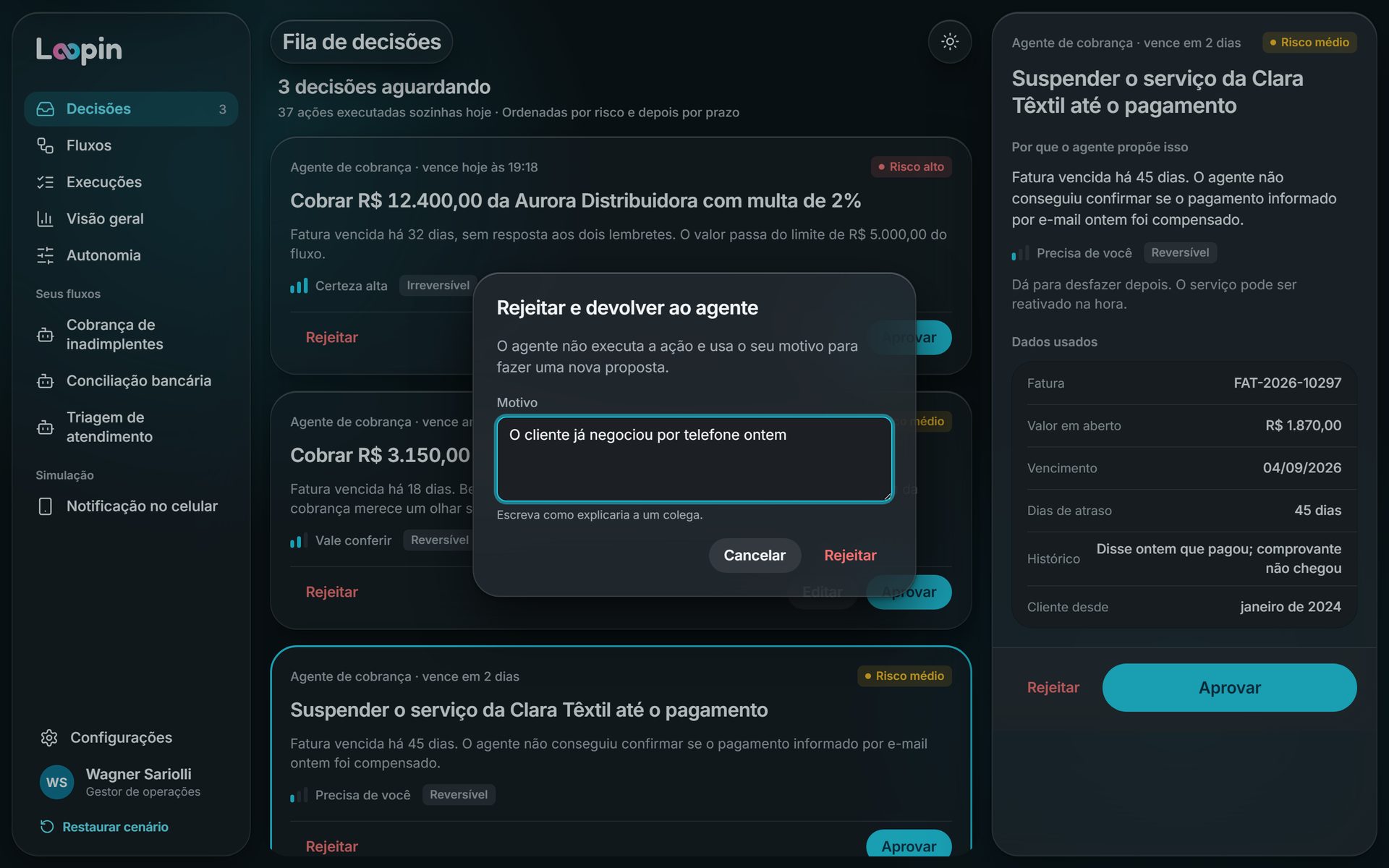The height and width of the screenshot is (868, 1389).
Task: Go to Fluxos in sidebar
Action: pyautogui.click(x=131, y=145)
